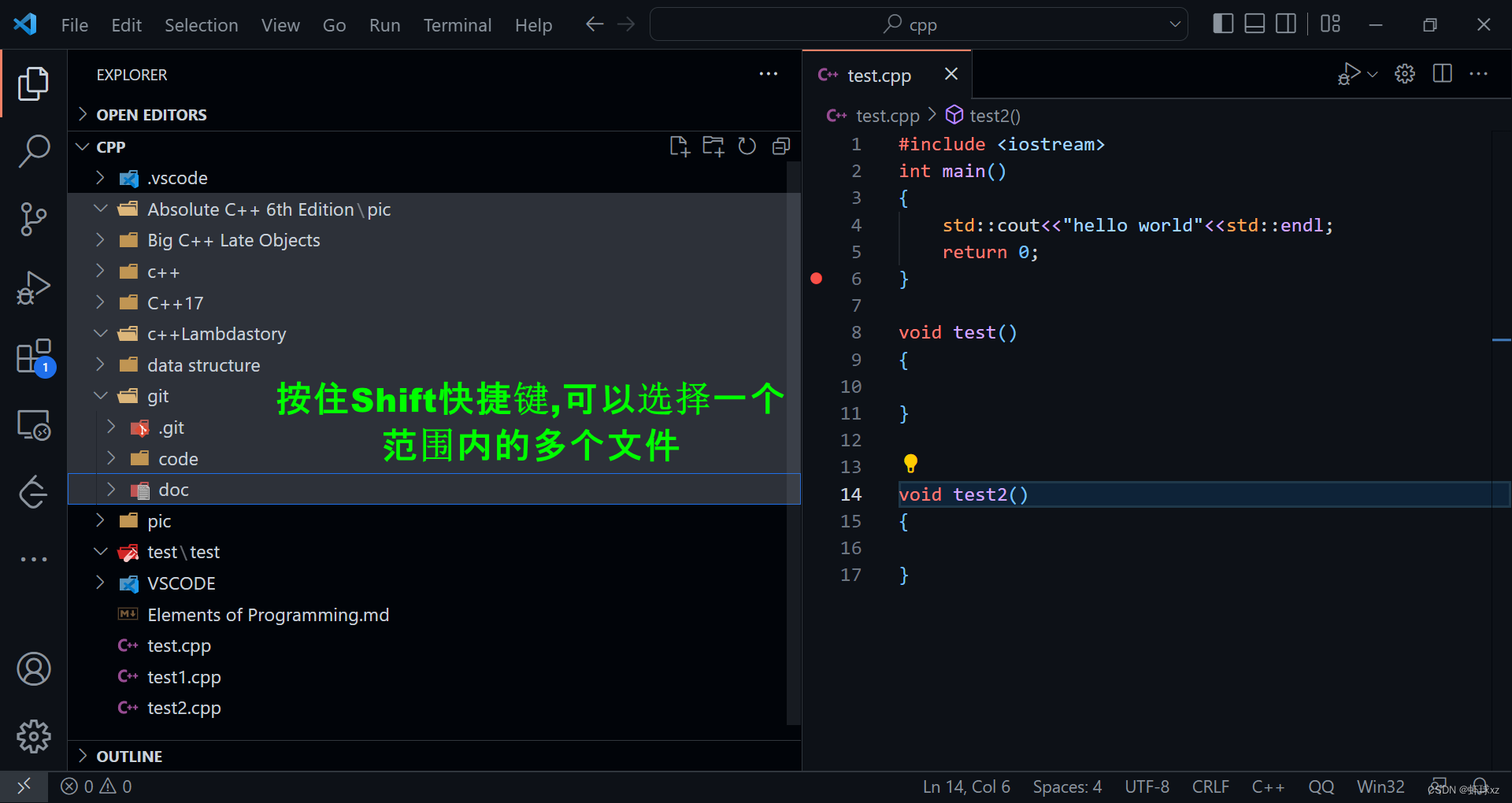
Task: Click the New File icon in CPP header
Action: point(679,146)
